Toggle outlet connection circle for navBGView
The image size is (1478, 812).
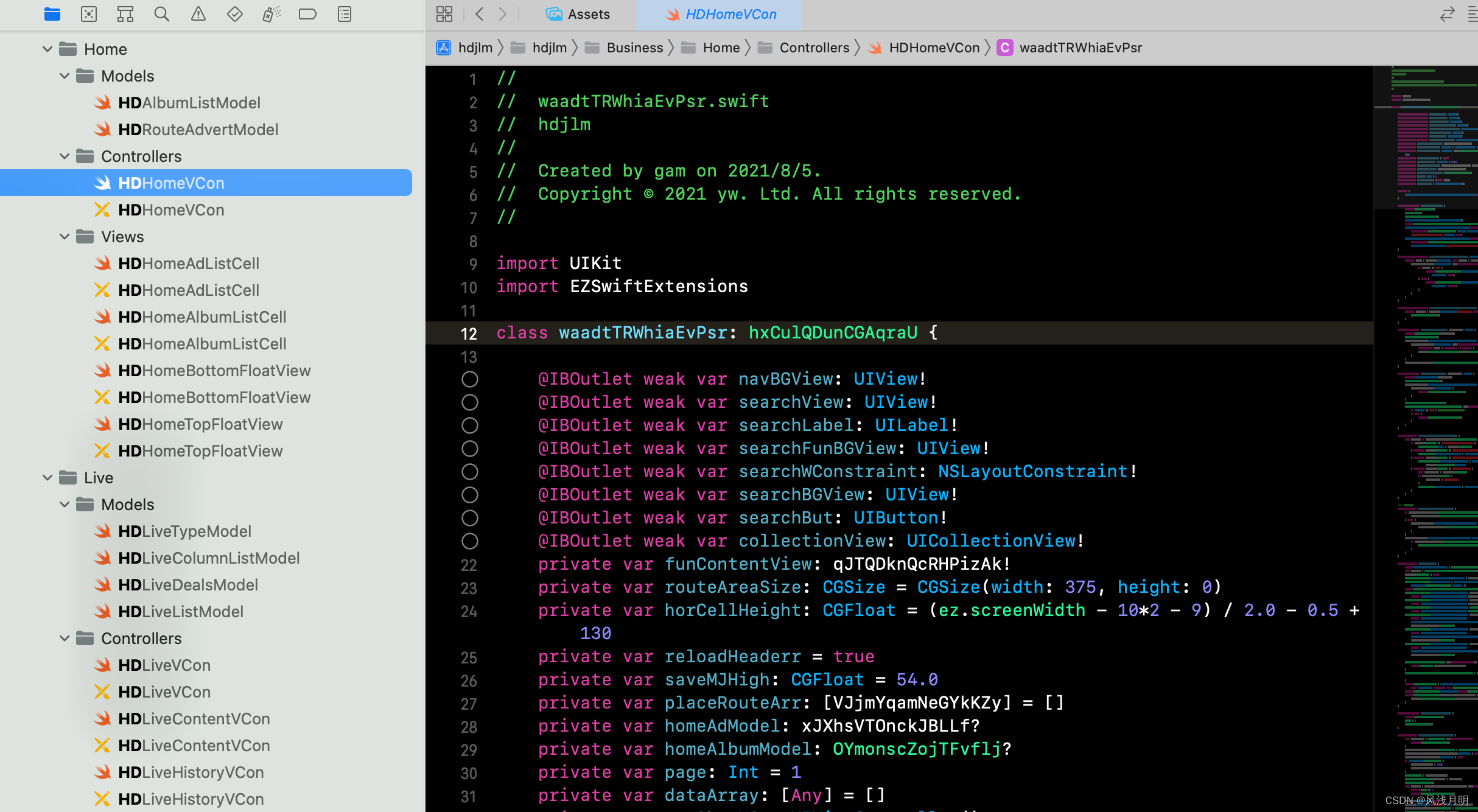pyautogui.click(x=470, y=379)
